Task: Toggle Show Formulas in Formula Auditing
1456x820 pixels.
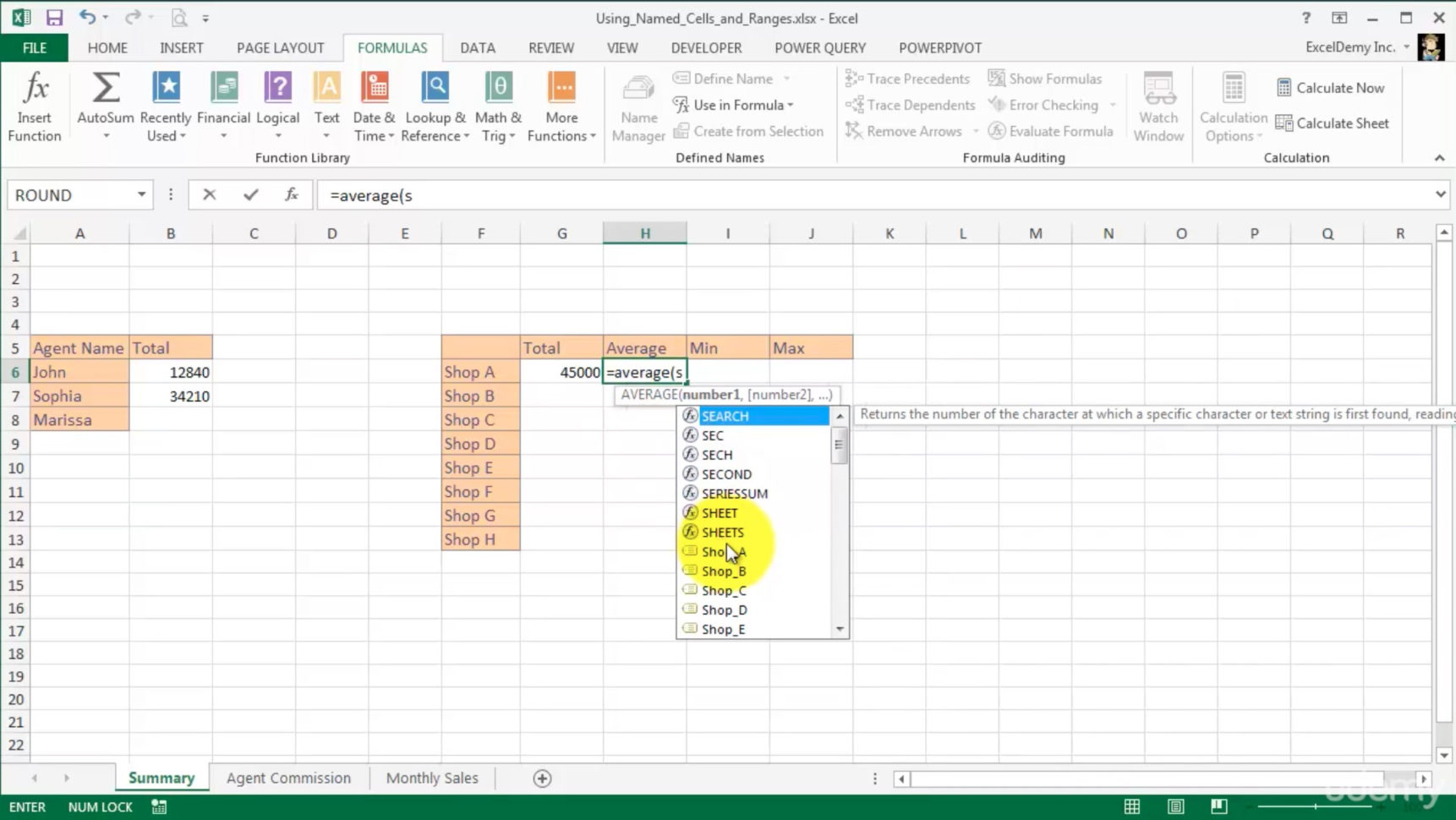Action: [1045, 79]
